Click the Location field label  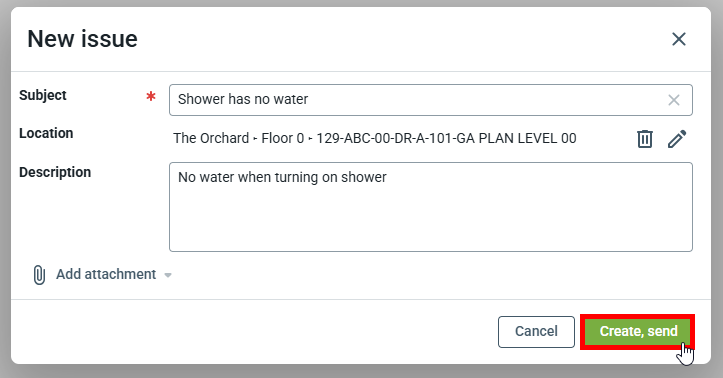(x=46, y=133)
